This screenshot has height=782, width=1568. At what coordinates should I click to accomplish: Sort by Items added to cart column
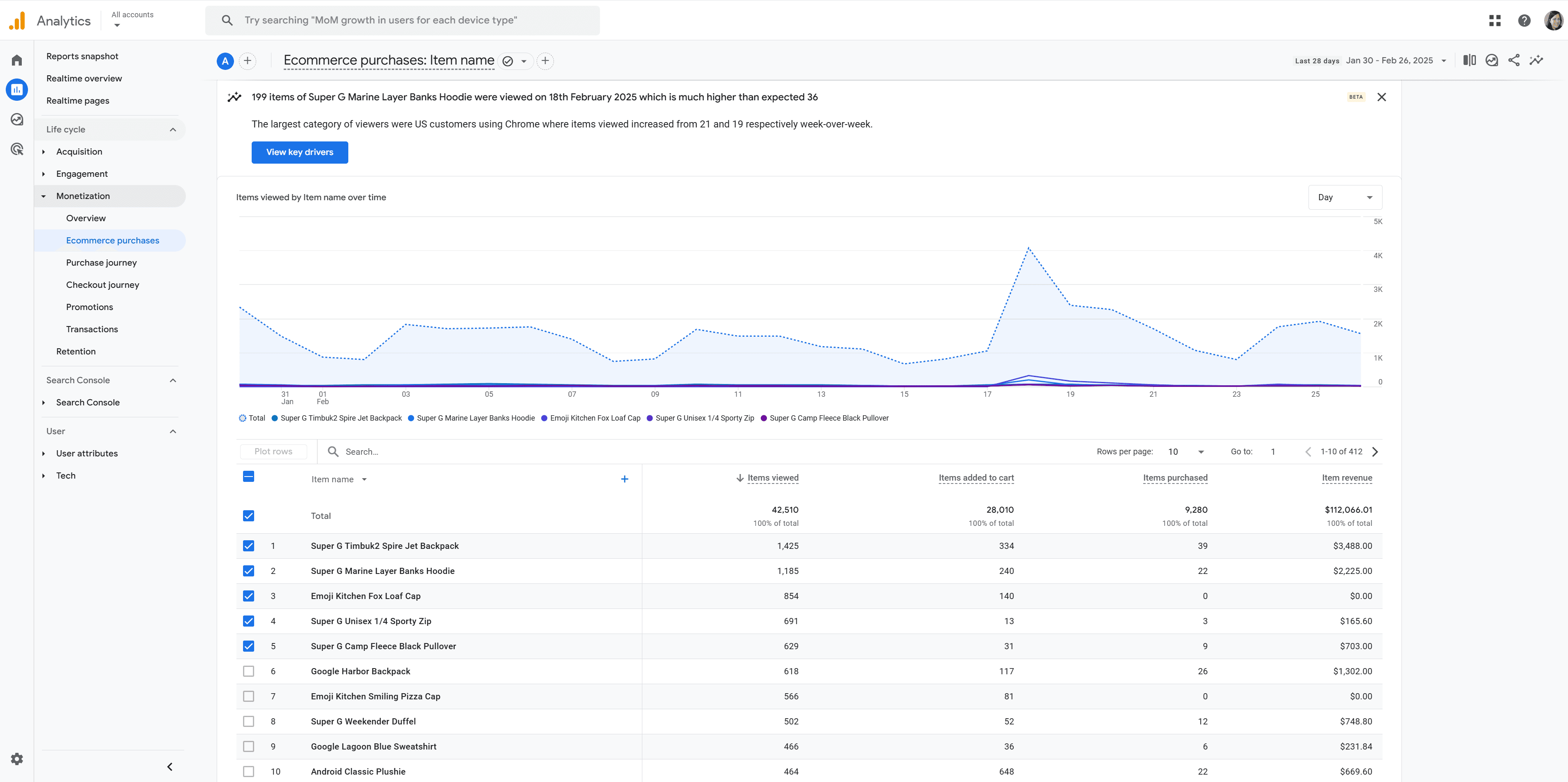tap(976, 478)
